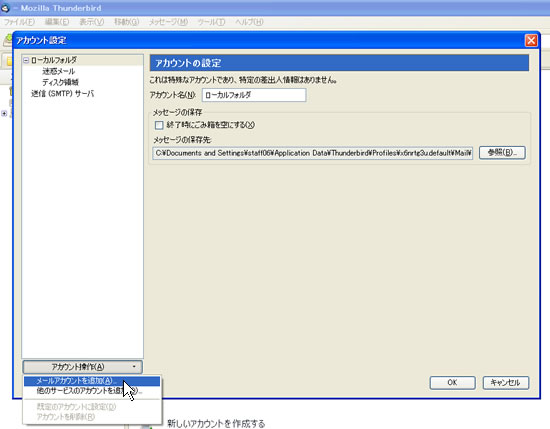The width and height of the screenshot is (550, 429).
Task: Open 移動(G) menu in Thunderbird window
Action: 126,22
